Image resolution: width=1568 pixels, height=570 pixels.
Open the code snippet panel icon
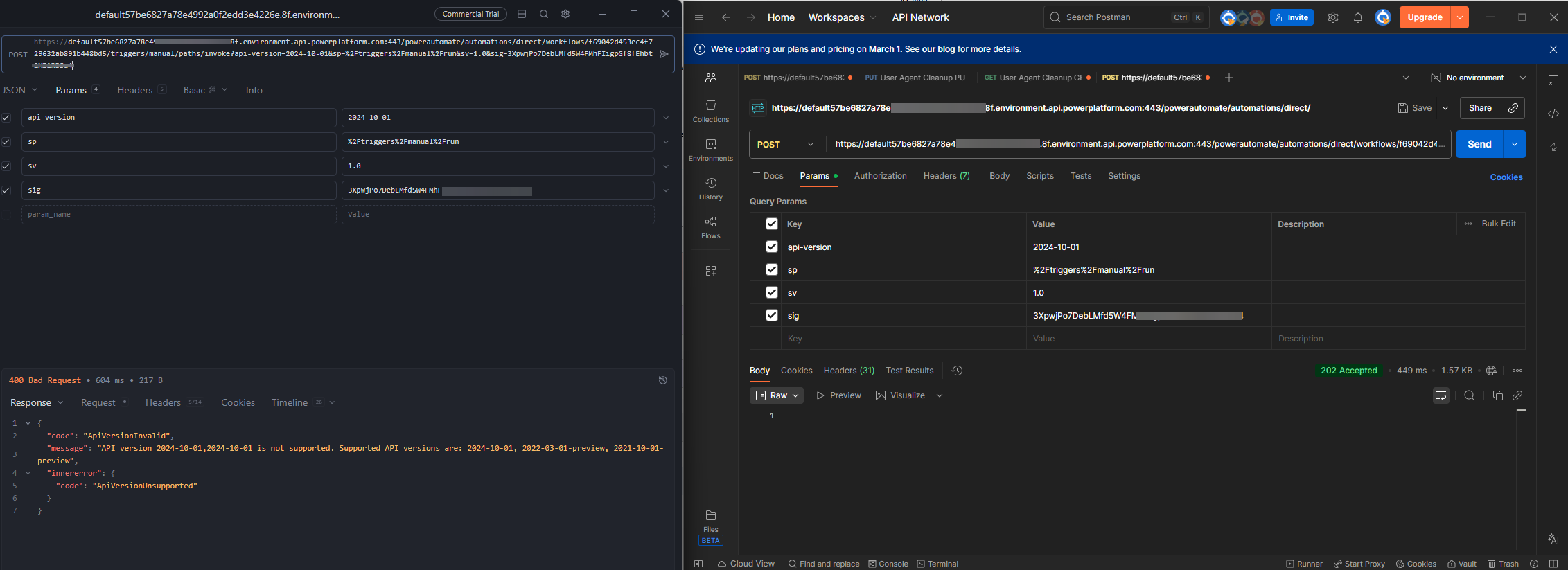click(x=1553, y=114)
